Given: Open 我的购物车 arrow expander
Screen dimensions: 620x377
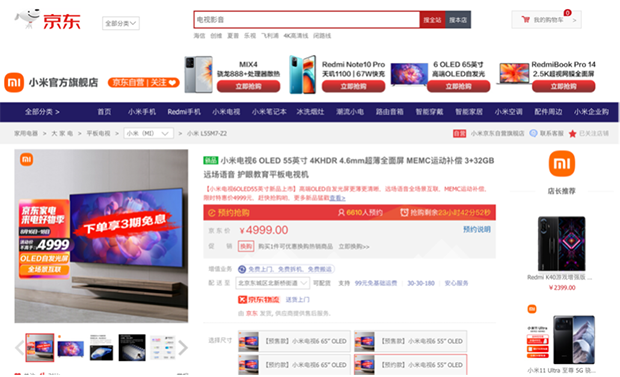Looking at the screenshot, I should pos(574,20).
